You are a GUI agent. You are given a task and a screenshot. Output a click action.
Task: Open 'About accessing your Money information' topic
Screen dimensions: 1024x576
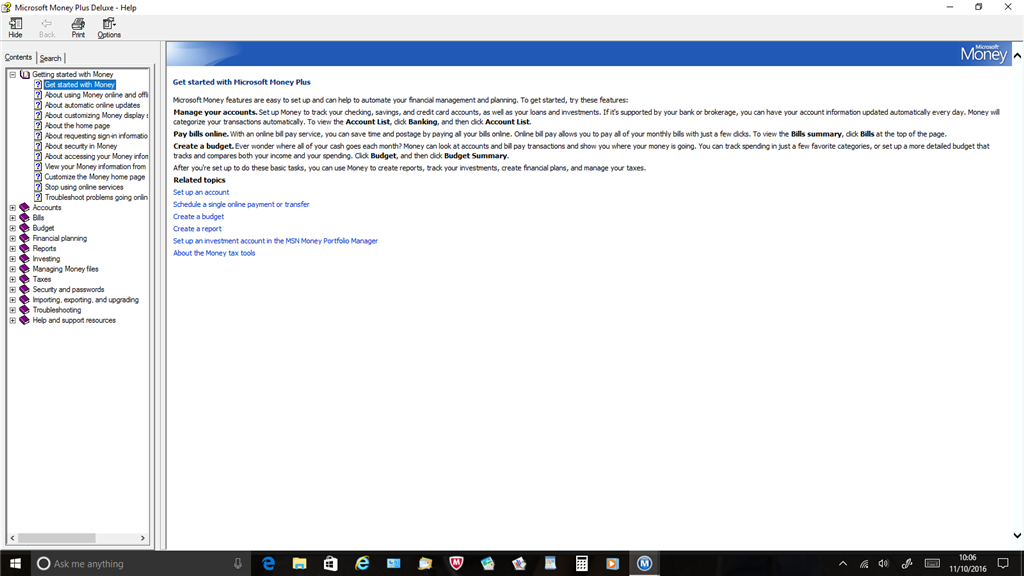pyautogui.click(x=96, y=156)
